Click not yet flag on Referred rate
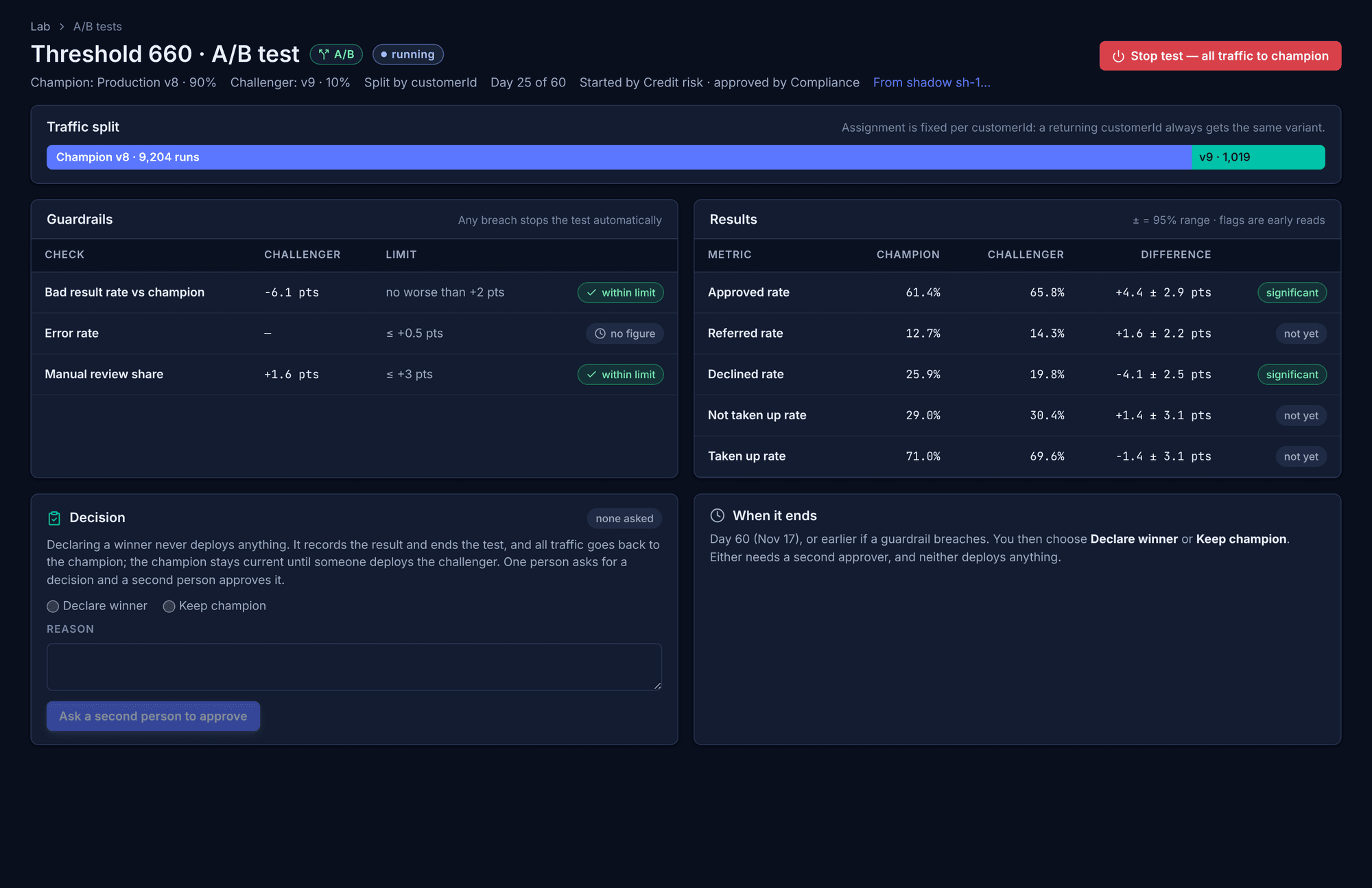Viewport: 1372px width, 888px height. point(1301,334)
